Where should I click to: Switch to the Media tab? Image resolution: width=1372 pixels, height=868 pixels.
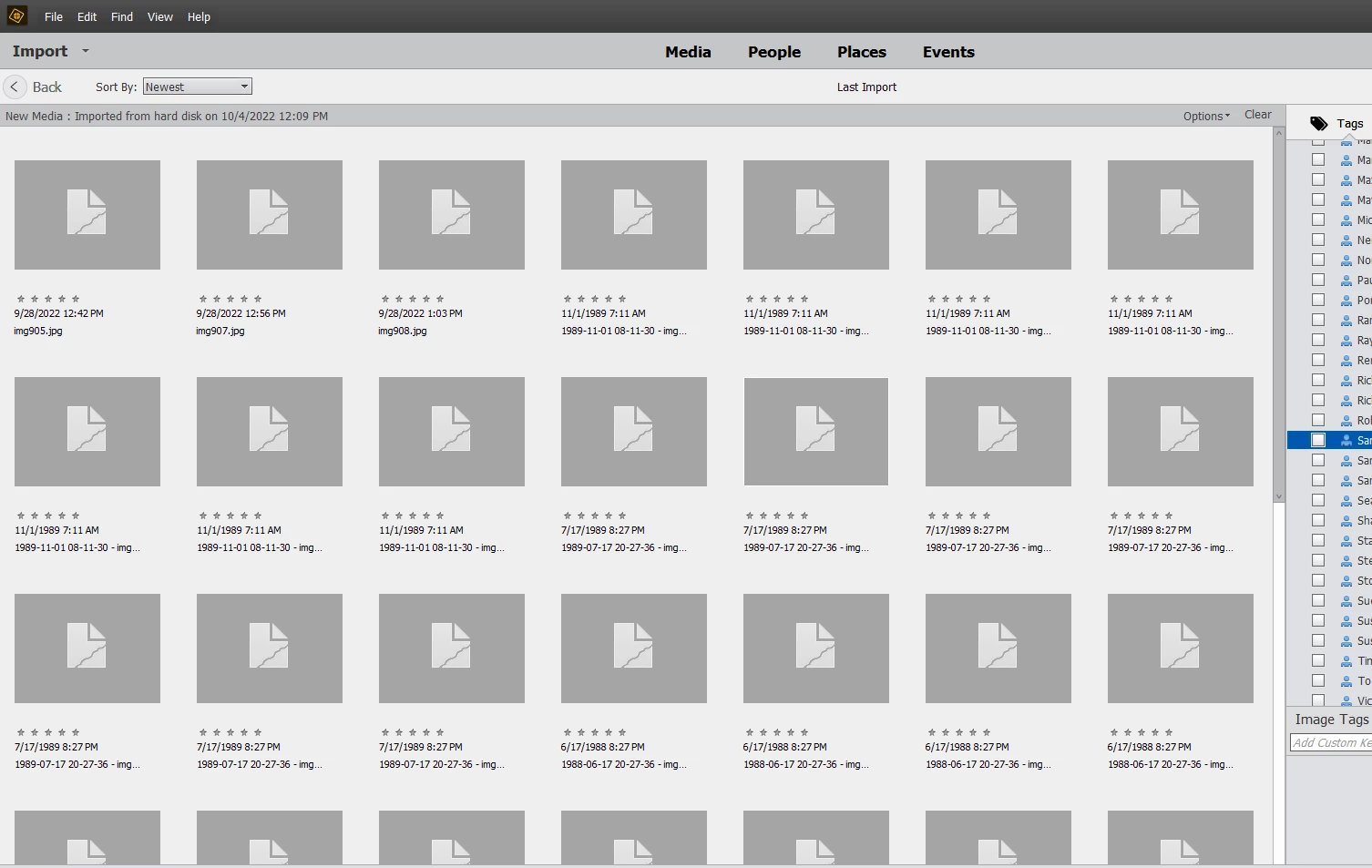point(688,52)
